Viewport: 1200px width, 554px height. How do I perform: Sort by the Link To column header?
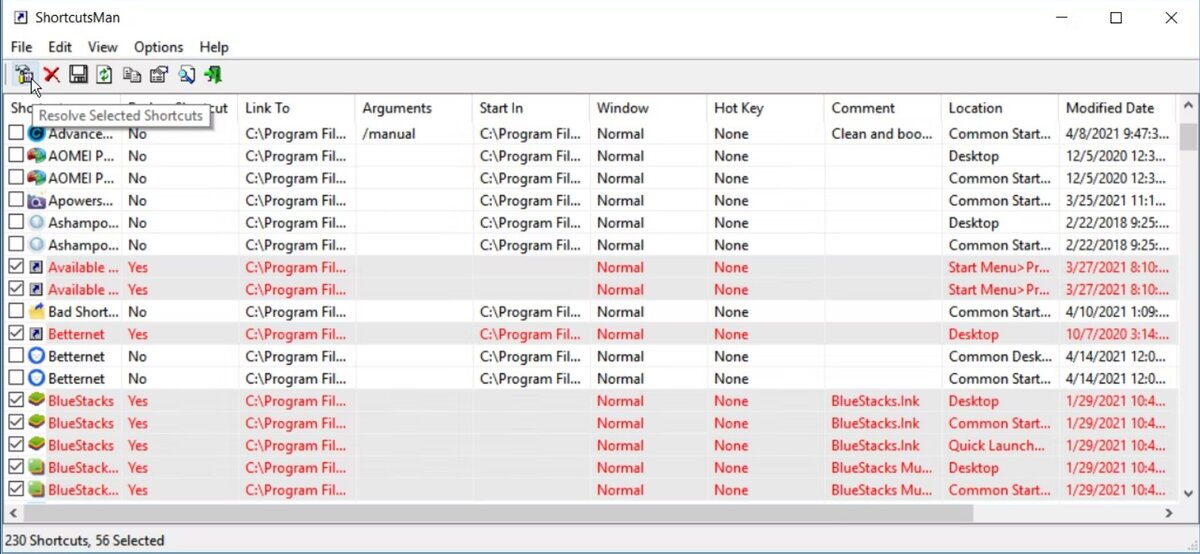(x=296, y=108)
